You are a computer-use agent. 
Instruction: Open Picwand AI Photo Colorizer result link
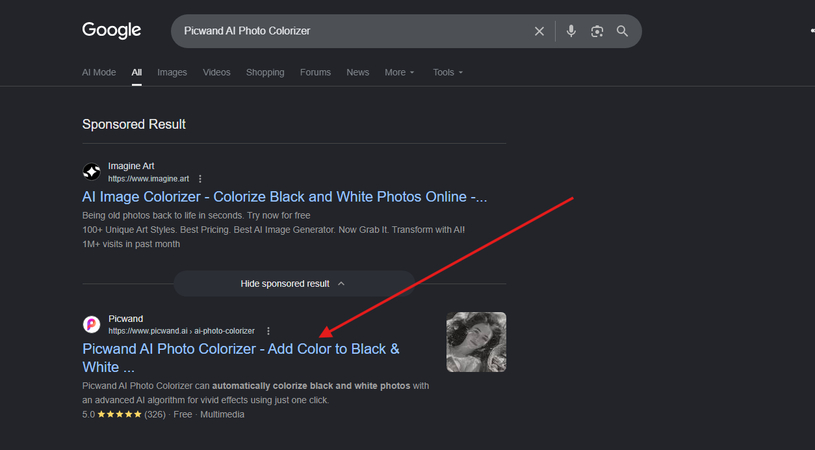point(241,358)
